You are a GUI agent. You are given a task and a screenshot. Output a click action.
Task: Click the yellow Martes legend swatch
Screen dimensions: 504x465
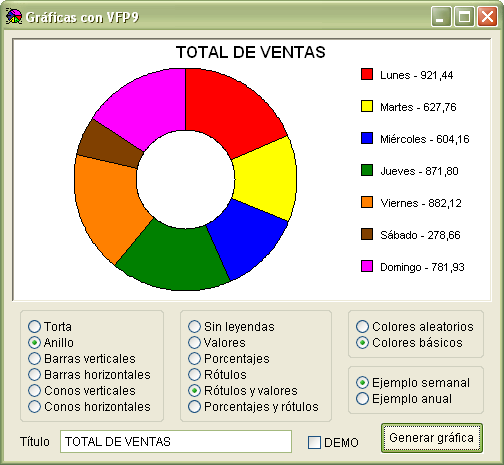coord(367,106)
